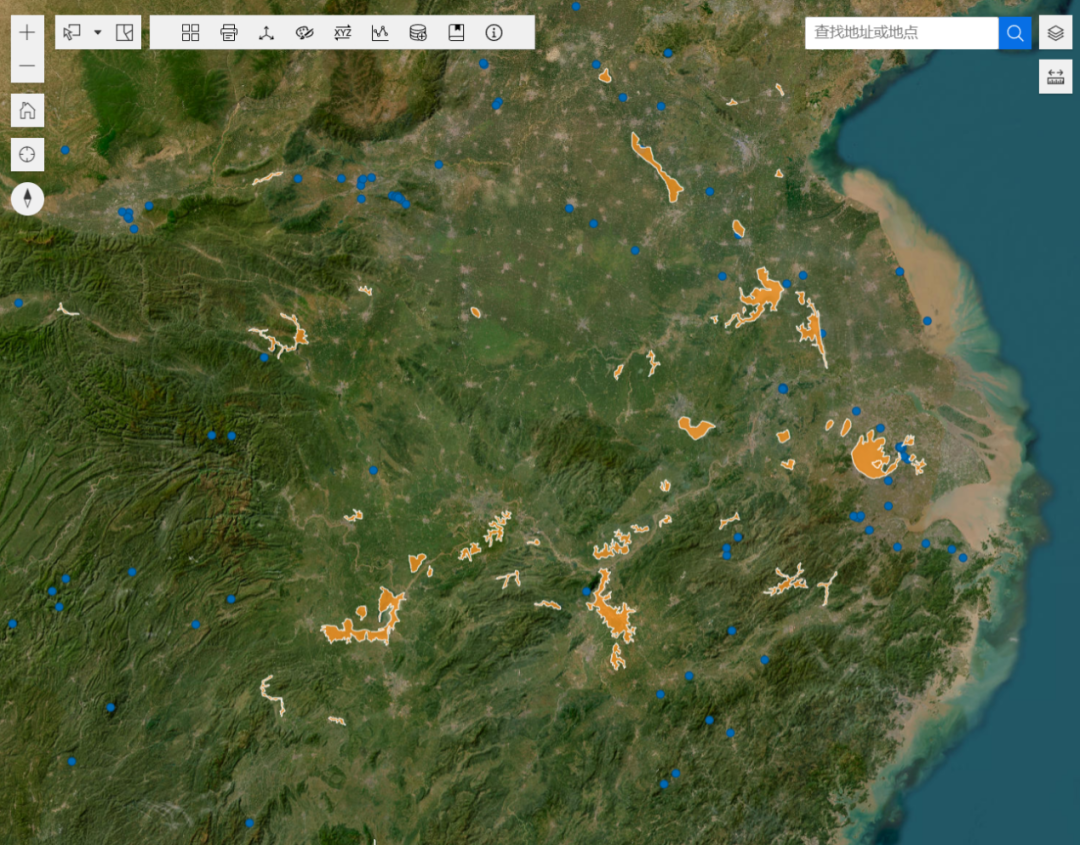Click the blue search magnifier button

(1015, 32)
